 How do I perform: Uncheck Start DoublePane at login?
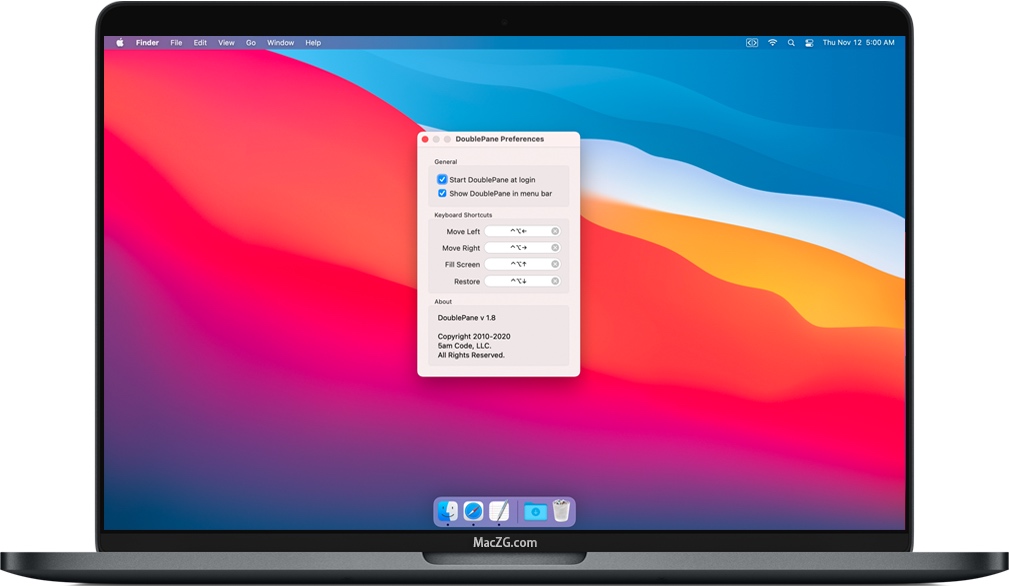pyautogui.click(x=442, y=180)
